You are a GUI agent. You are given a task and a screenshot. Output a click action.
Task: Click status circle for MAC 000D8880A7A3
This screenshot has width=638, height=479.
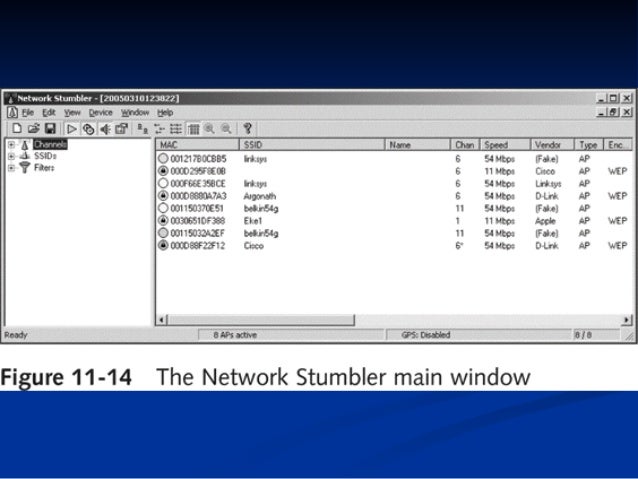(x=163, y=196)
